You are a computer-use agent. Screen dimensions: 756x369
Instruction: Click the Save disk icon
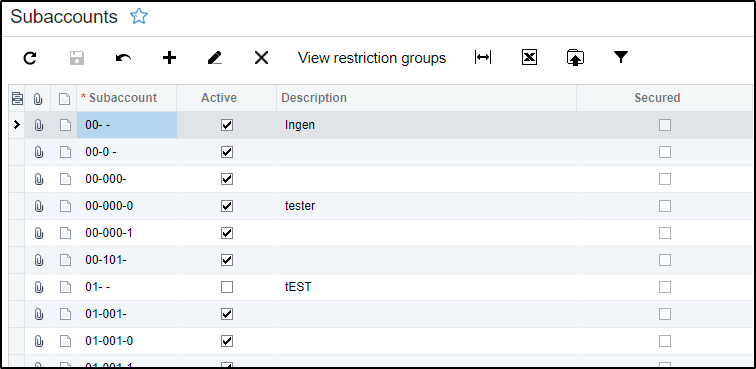click(x=77, y=58)
